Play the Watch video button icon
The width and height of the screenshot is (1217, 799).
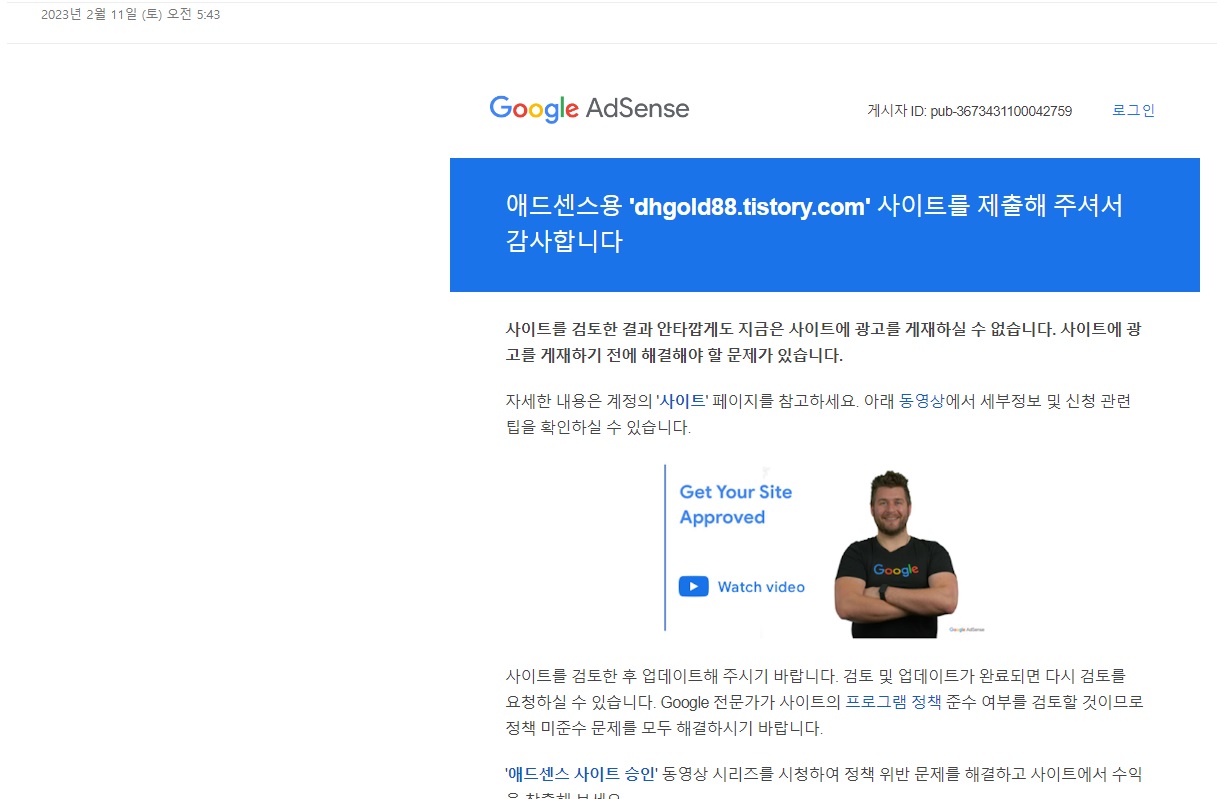(x=693, y=587)
